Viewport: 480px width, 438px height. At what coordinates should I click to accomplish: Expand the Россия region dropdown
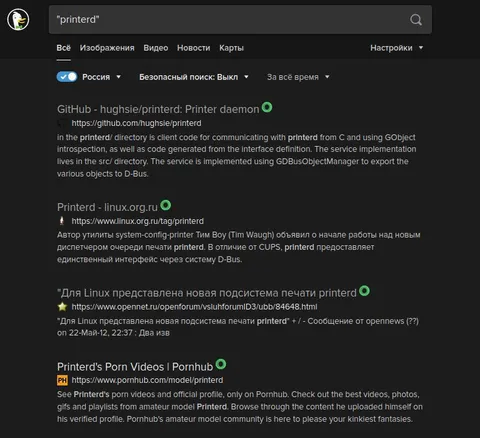click(101, 77)
